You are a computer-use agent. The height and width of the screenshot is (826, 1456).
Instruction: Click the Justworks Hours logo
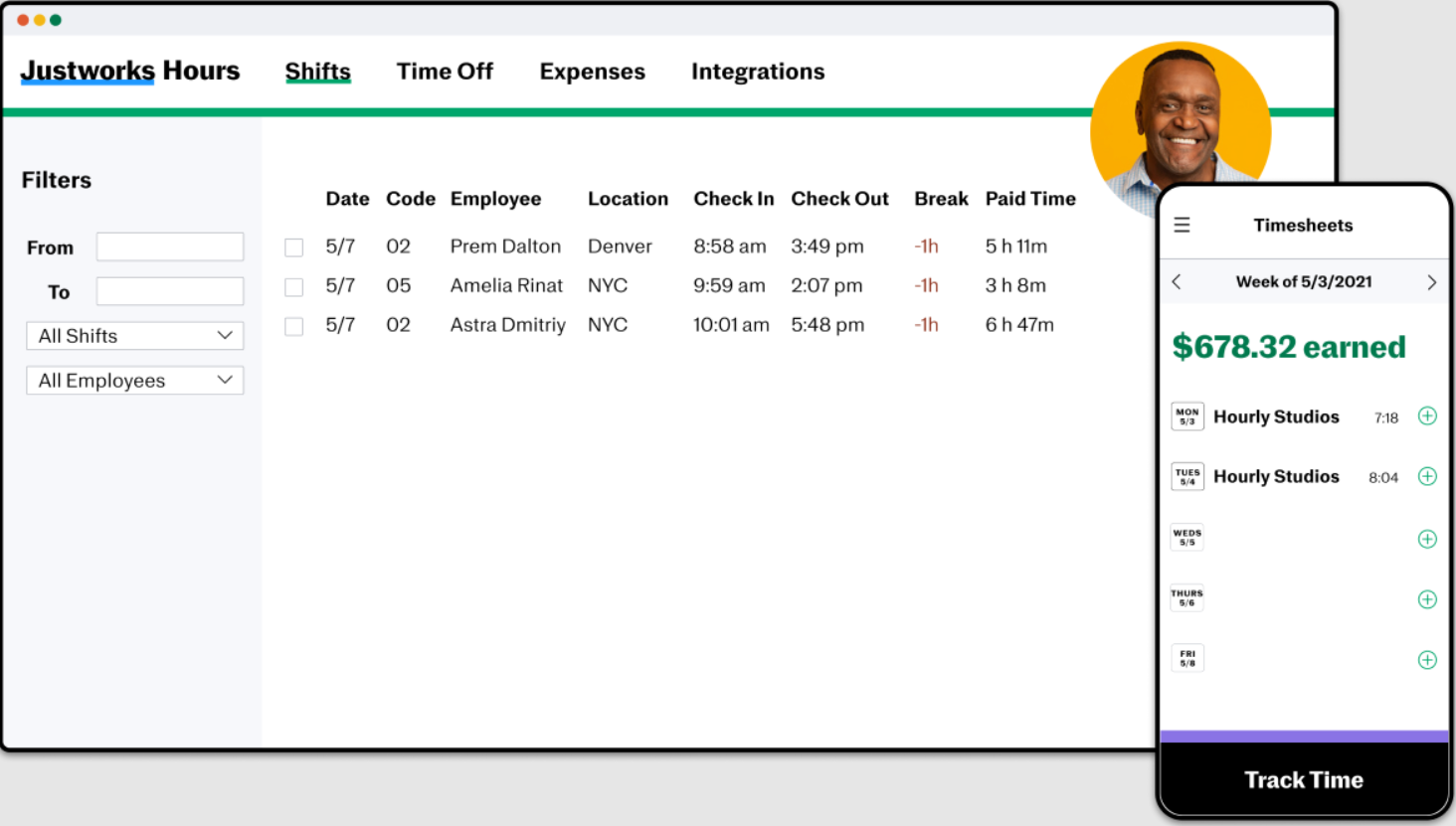[130, 71]
